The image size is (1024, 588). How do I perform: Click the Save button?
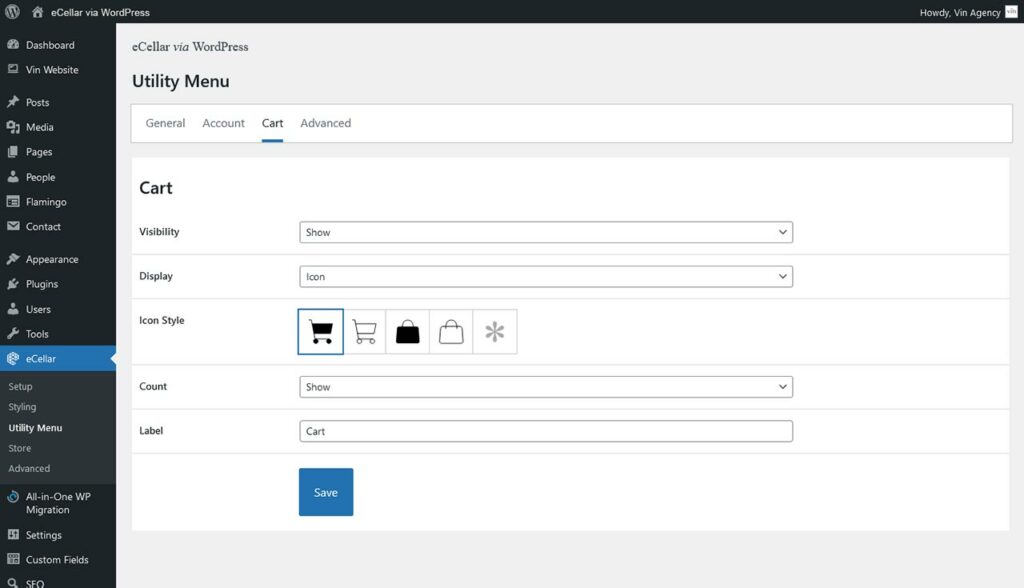325,491
